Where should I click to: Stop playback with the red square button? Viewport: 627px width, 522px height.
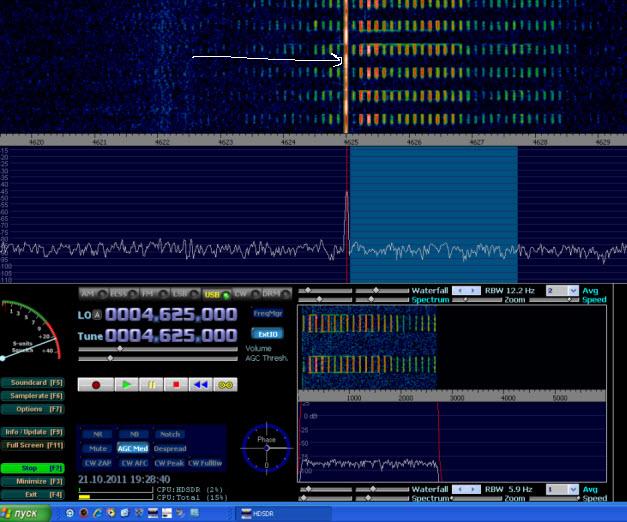[x=176, y=384]
